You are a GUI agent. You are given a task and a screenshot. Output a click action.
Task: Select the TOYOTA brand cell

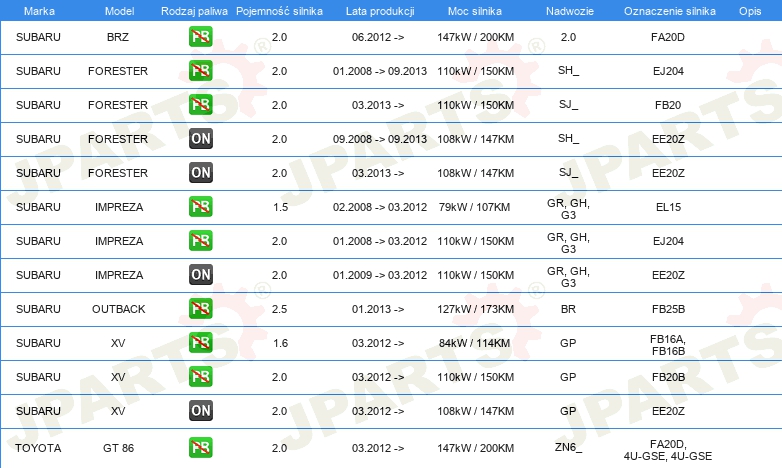tap(38, 448)
